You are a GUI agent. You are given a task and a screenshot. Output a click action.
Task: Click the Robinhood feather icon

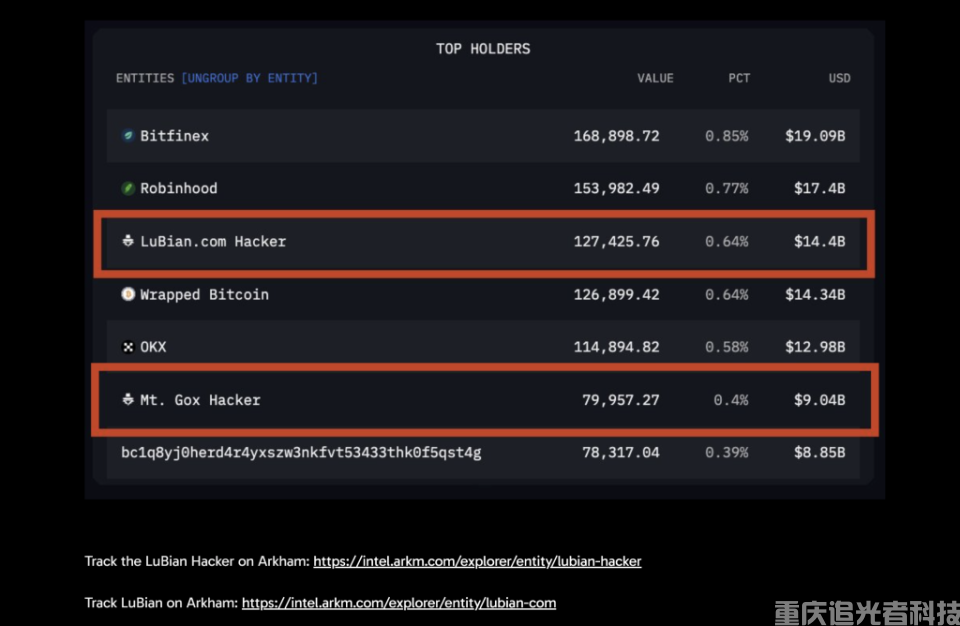click(x=128, y=188)
